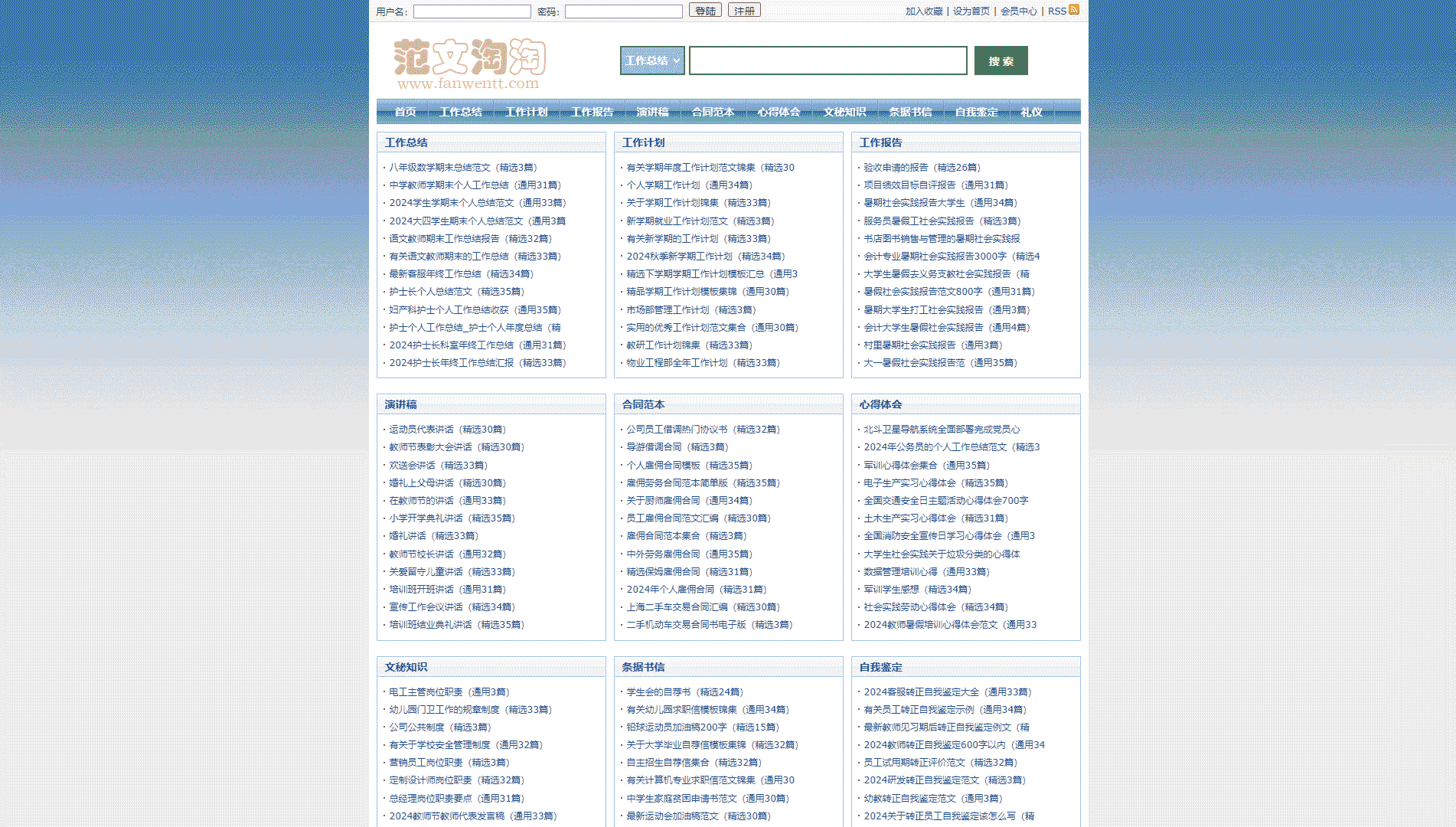Click the 登陆 login button
Image resolution: width=1456 pixels, height=827 pixels.
705,11
